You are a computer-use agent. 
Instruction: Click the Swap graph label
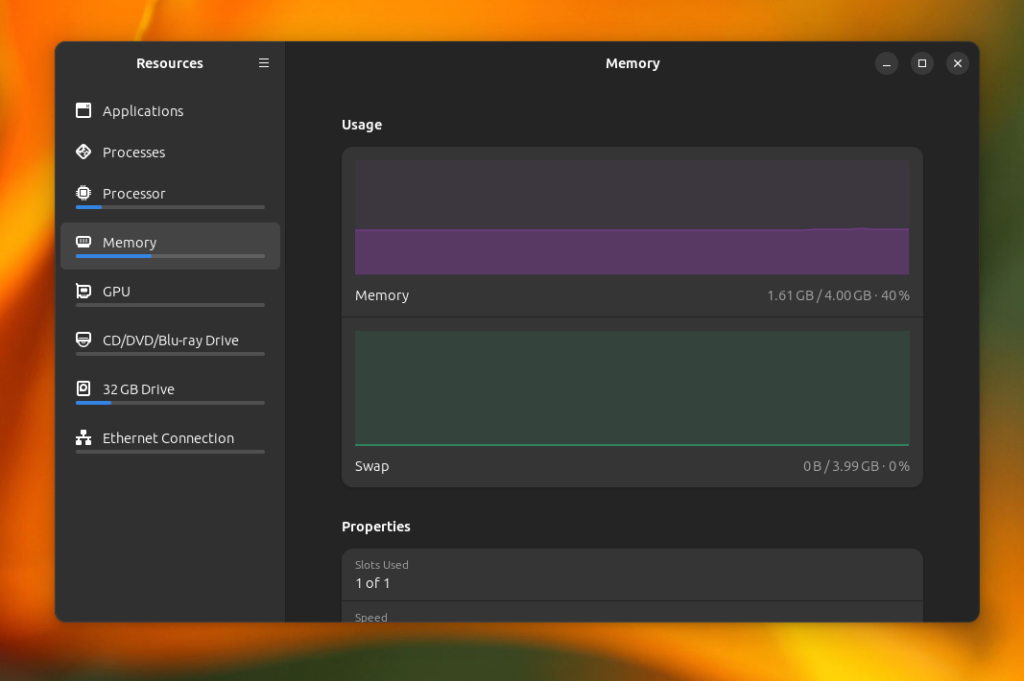(x=372, y=466)
